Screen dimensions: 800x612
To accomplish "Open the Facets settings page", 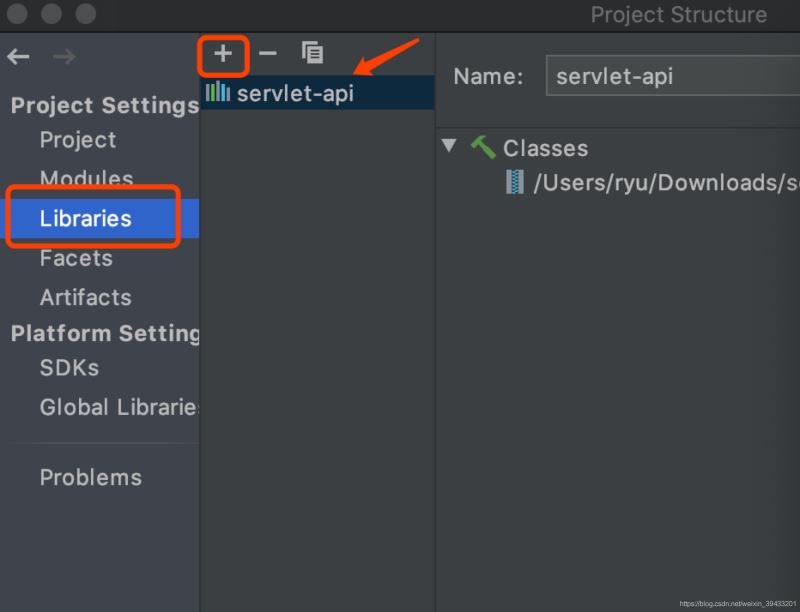I will pos(76,258).
